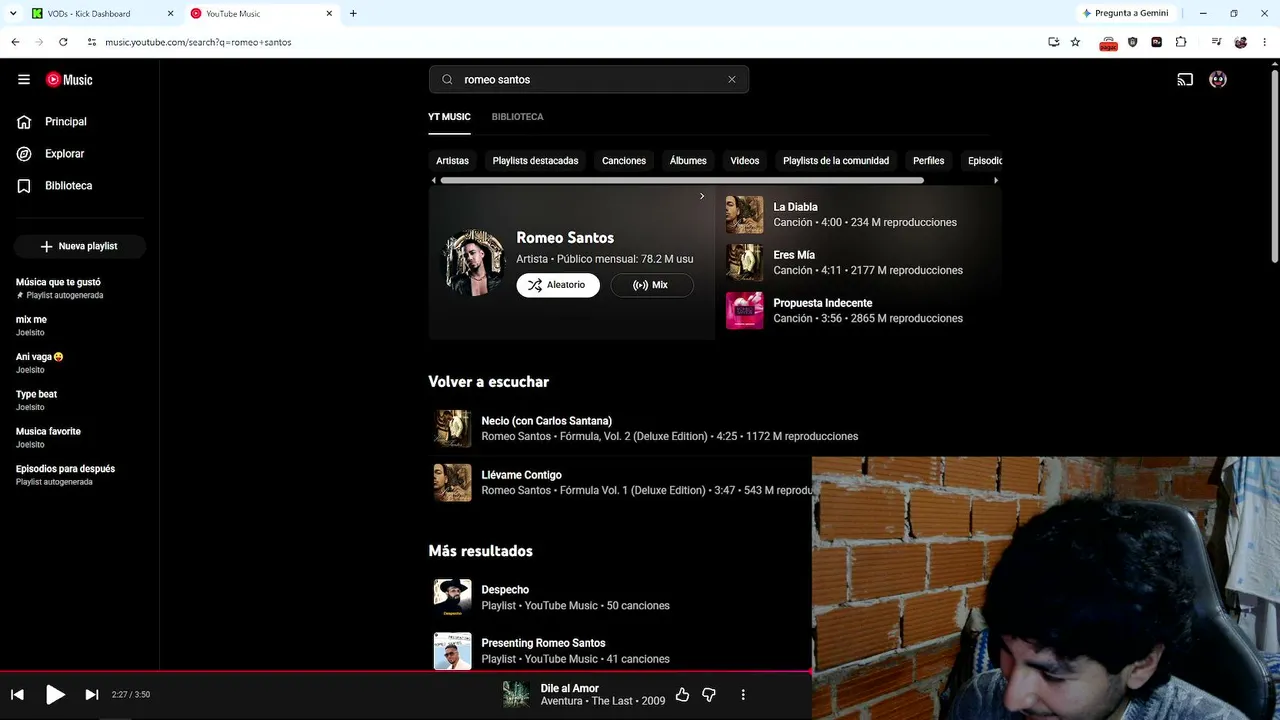Open a new browser tab
This screenshot has height=720, width=1280.
[353, 14]
